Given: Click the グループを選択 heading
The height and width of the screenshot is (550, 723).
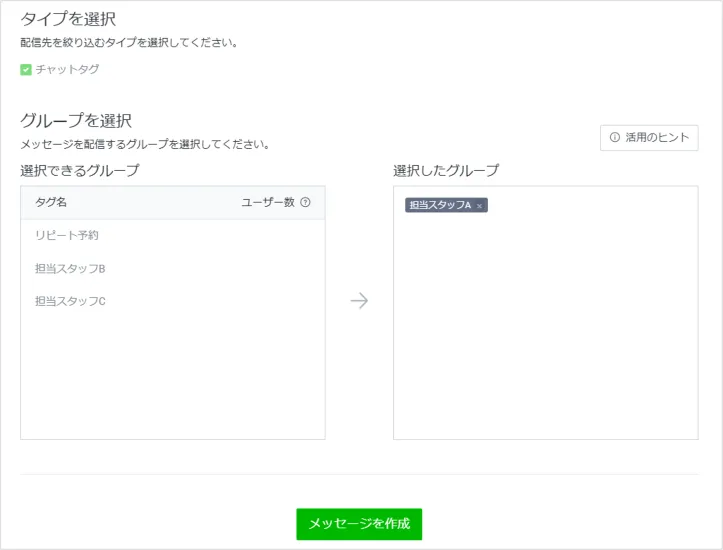Looking at the screenshot, I should (76, 121).
